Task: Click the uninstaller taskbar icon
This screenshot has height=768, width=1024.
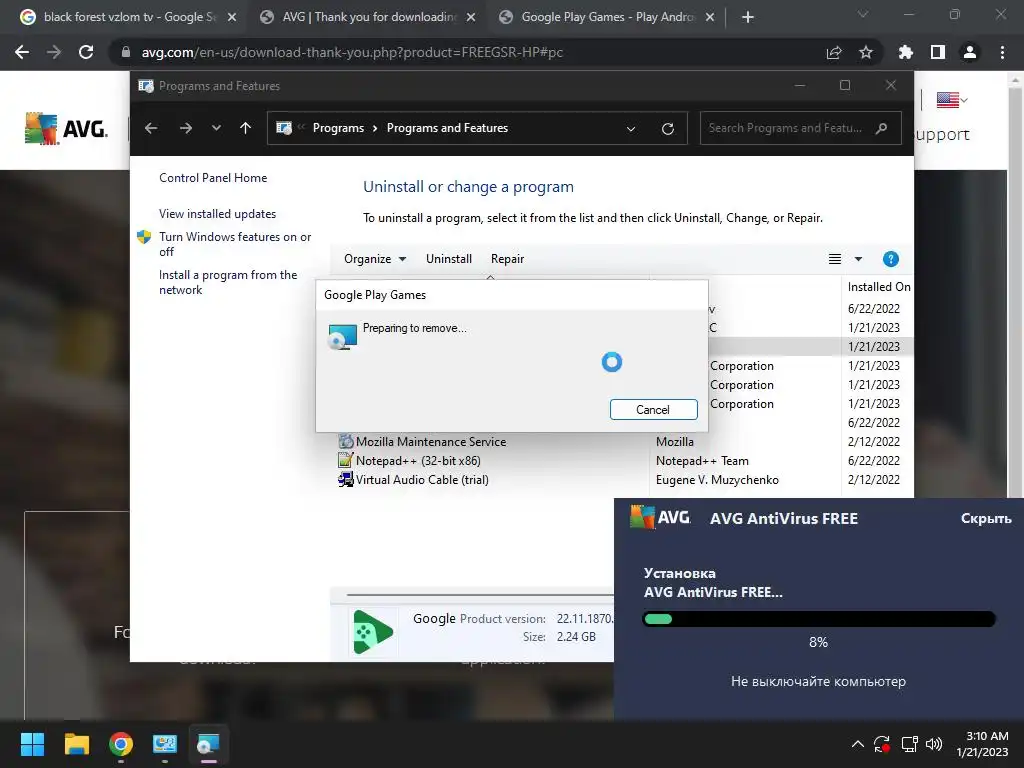Action: point(208,744)
